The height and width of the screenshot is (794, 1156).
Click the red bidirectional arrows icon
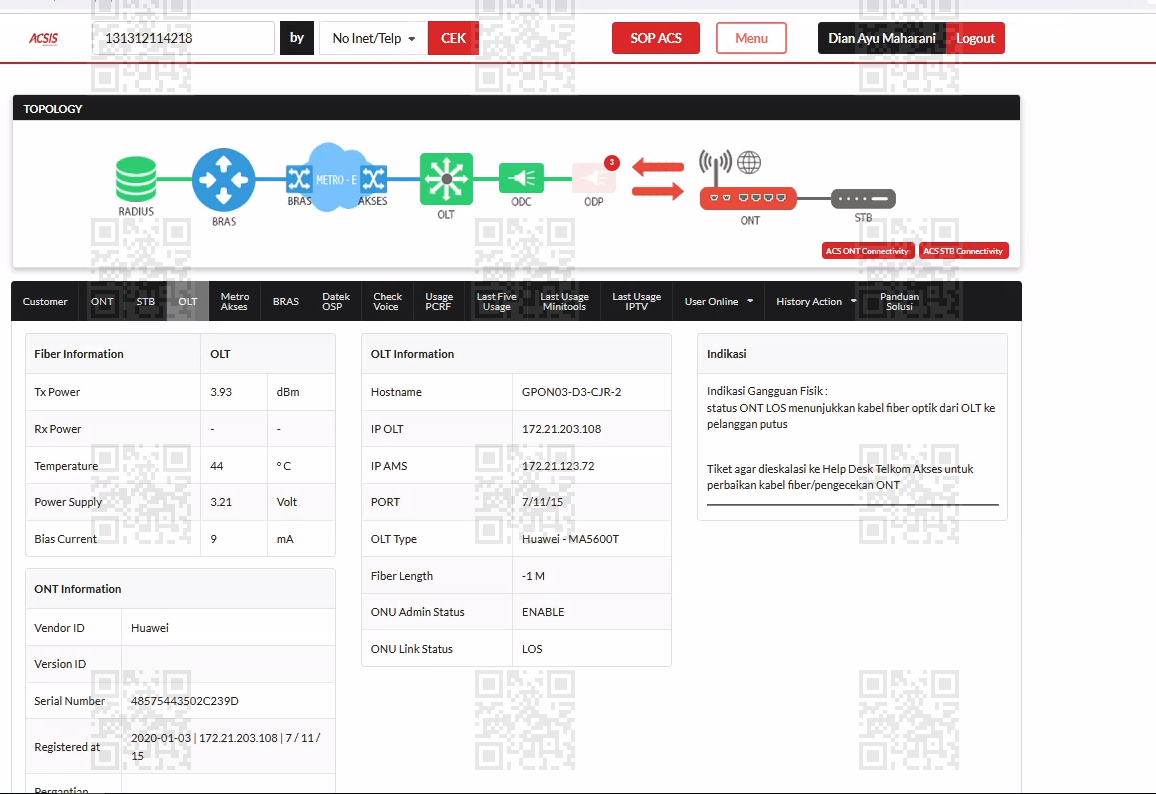tap(658, 179)
